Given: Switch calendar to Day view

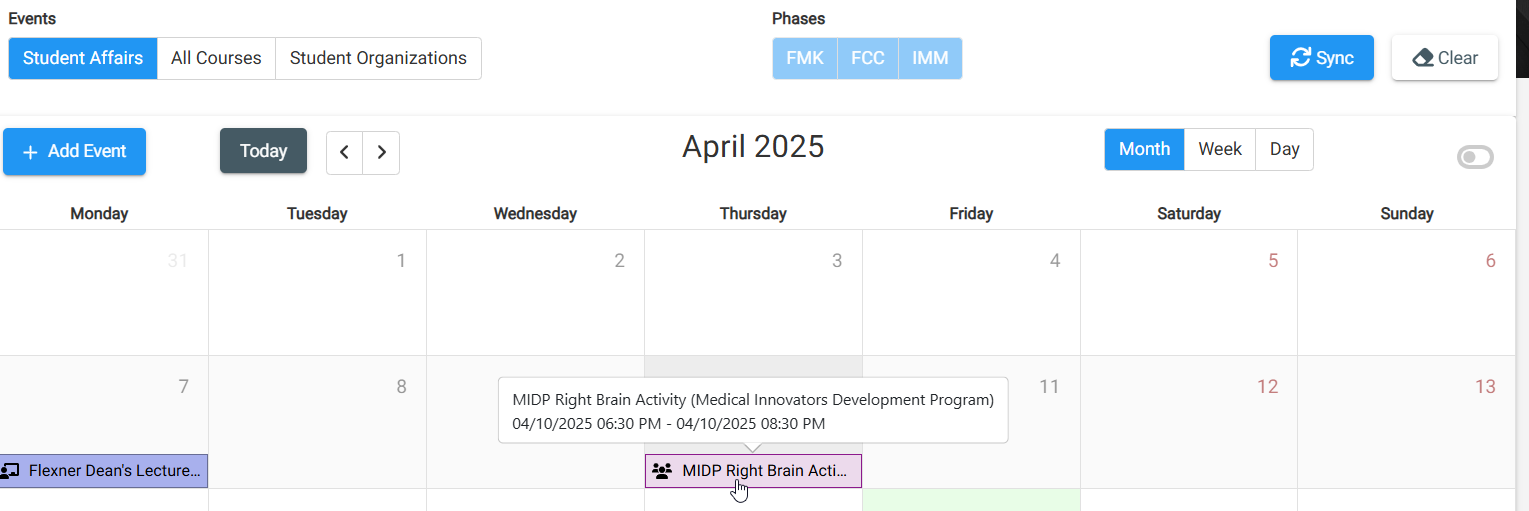Looking at the screenshot, I should [x=1284, y=149].
